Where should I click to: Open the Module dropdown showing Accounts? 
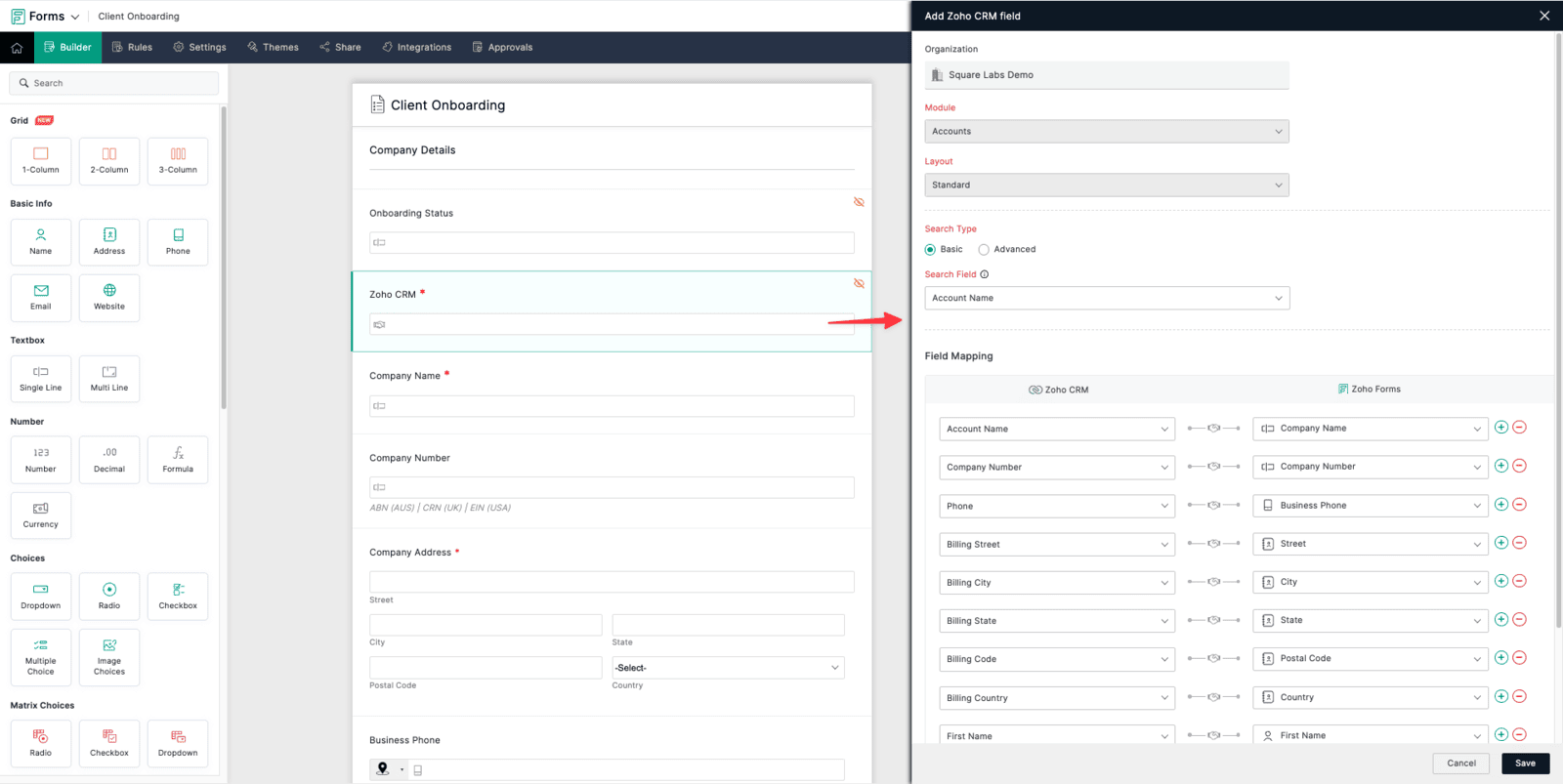coord(1106,132)
